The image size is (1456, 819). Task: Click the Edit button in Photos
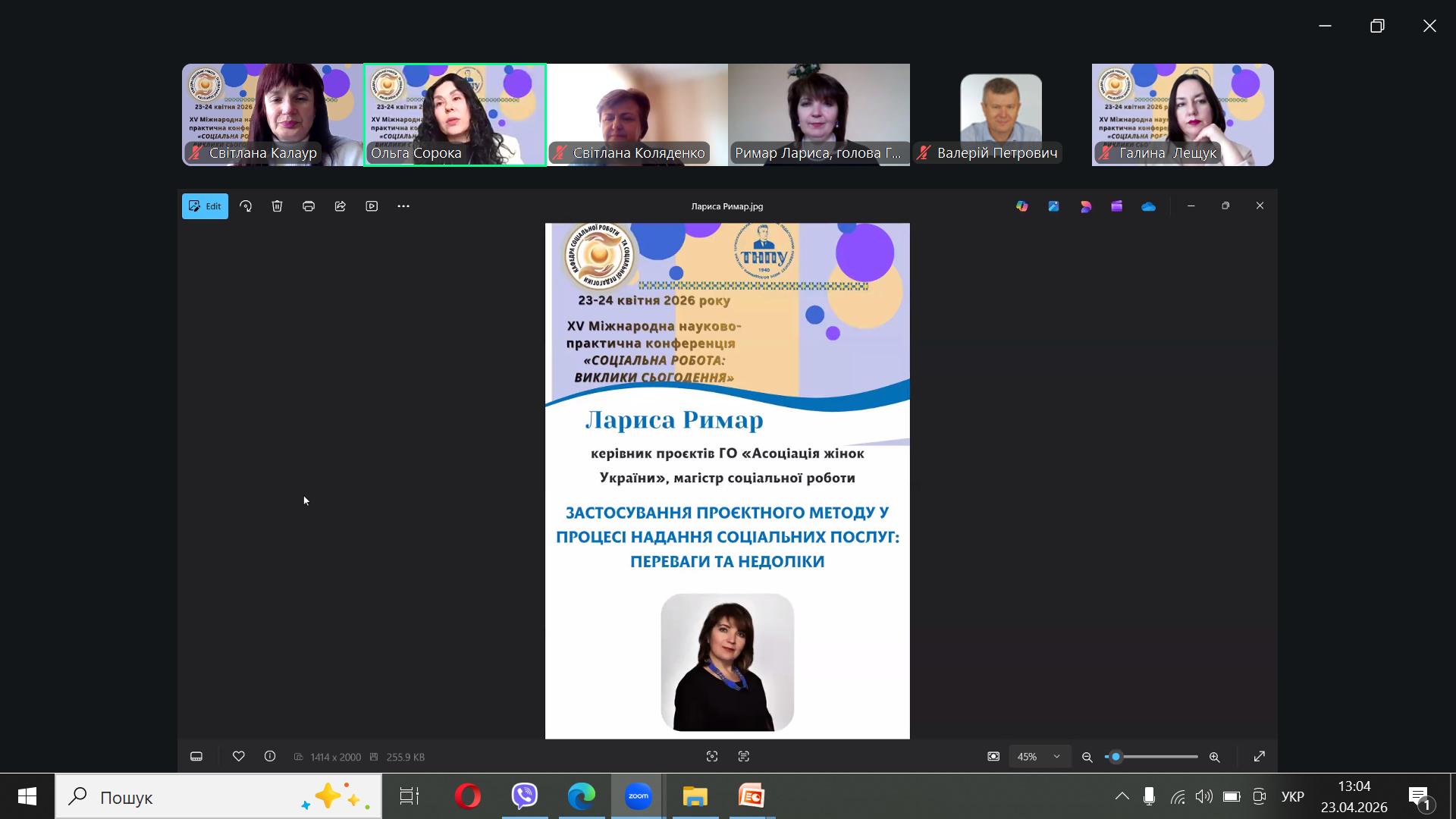205,206
